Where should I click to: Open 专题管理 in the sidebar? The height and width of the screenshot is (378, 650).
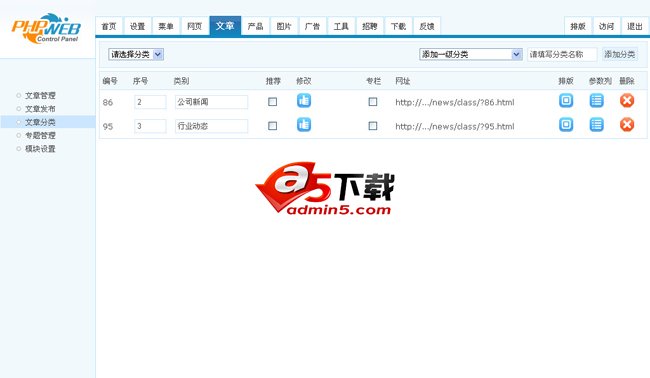click(40, 136)
